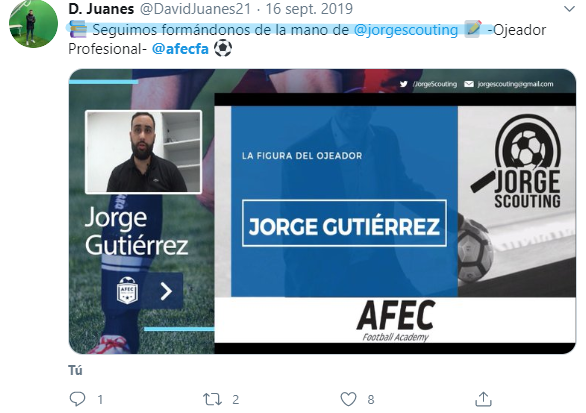
Task: Click the JORGE GUTIÉRREZ title box
Action: (344, 223)
